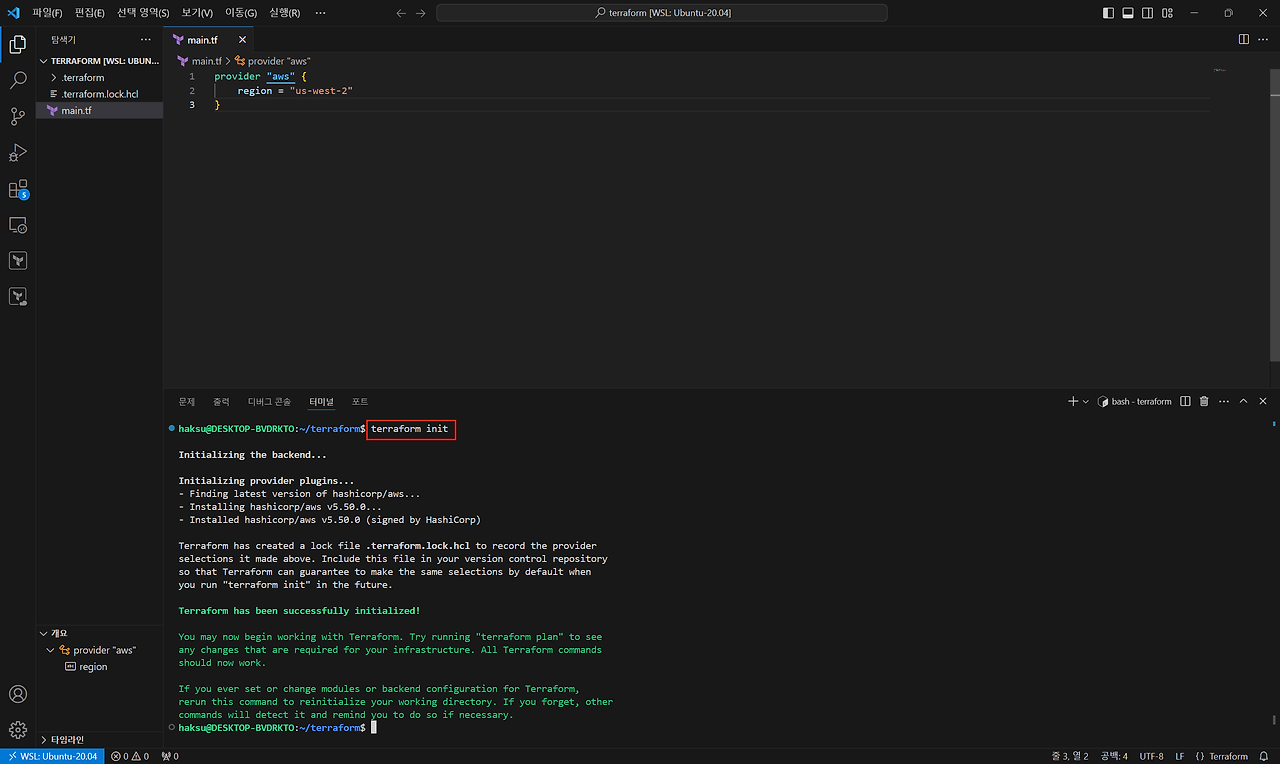
Task: Select the Terraform language mode button
Action: 1222,756
